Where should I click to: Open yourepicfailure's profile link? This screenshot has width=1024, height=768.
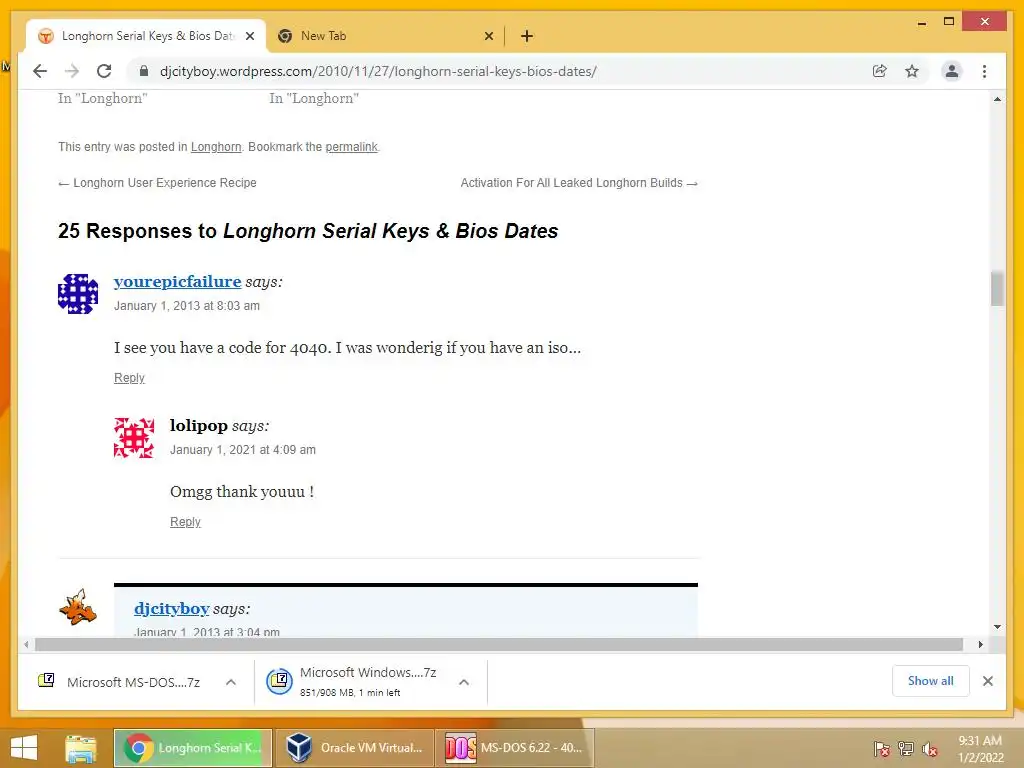178,281
